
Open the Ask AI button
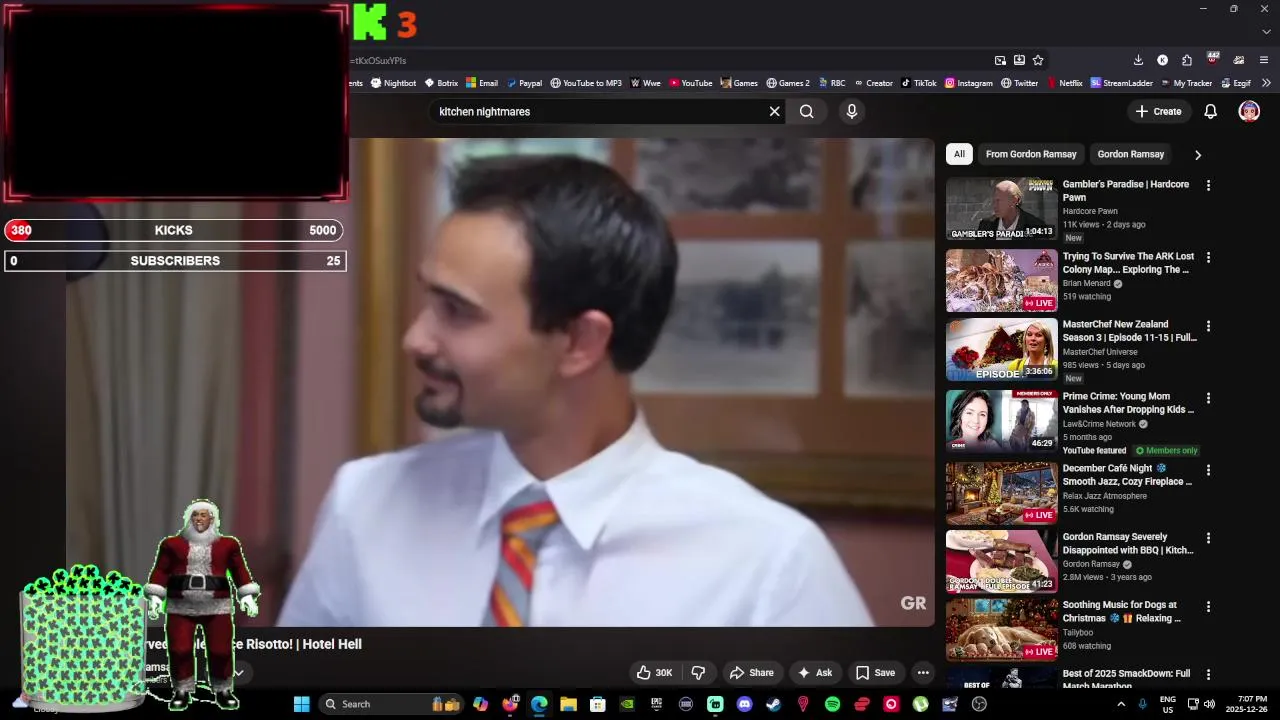[x=815, y=673]
